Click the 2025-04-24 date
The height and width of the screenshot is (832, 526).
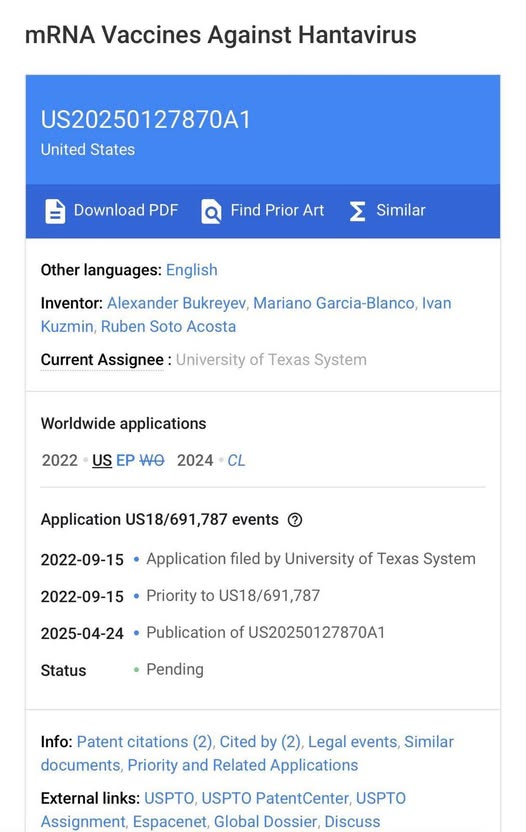[x=82, y=634]
